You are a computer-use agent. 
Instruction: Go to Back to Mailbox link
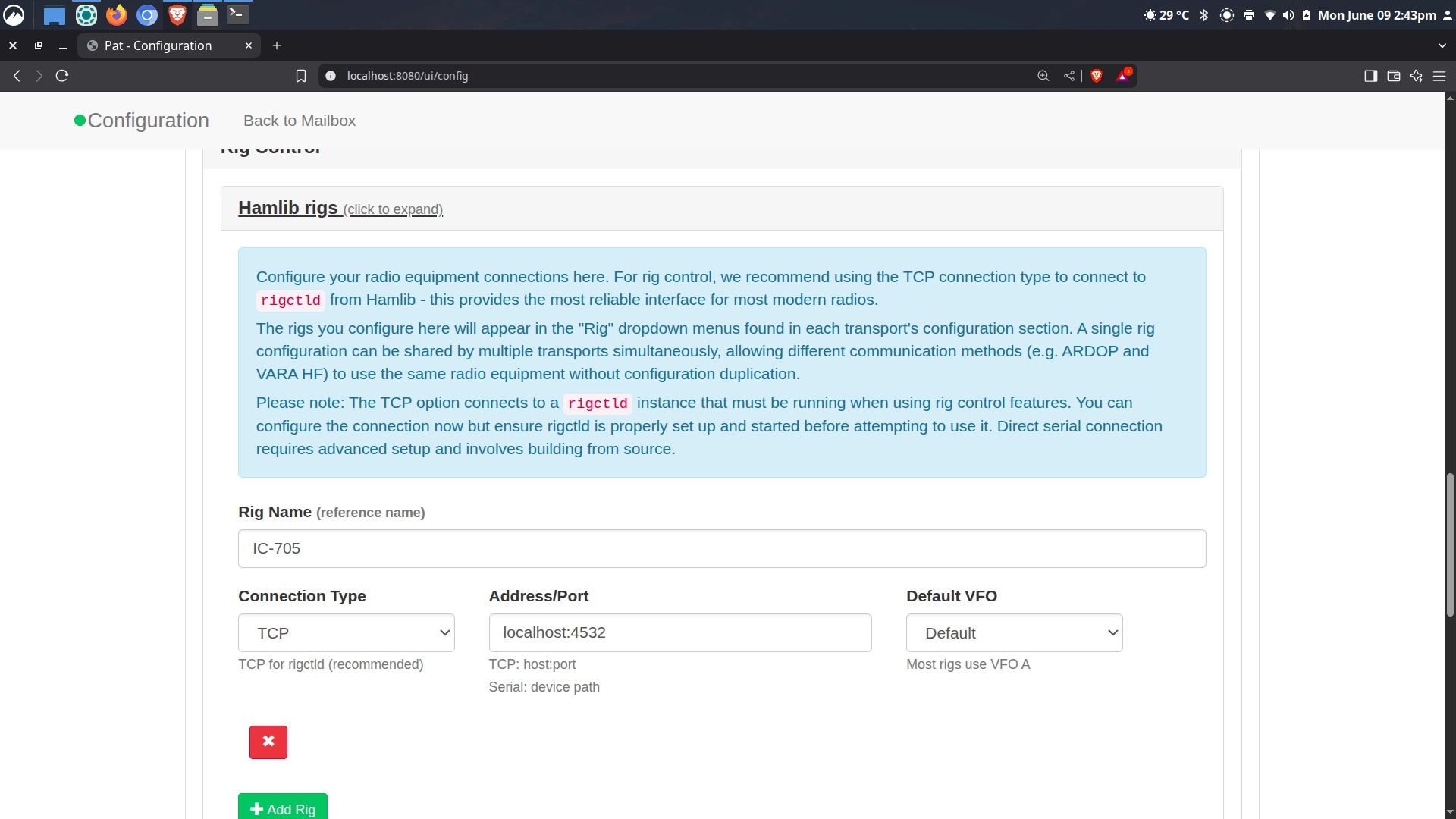300,121
